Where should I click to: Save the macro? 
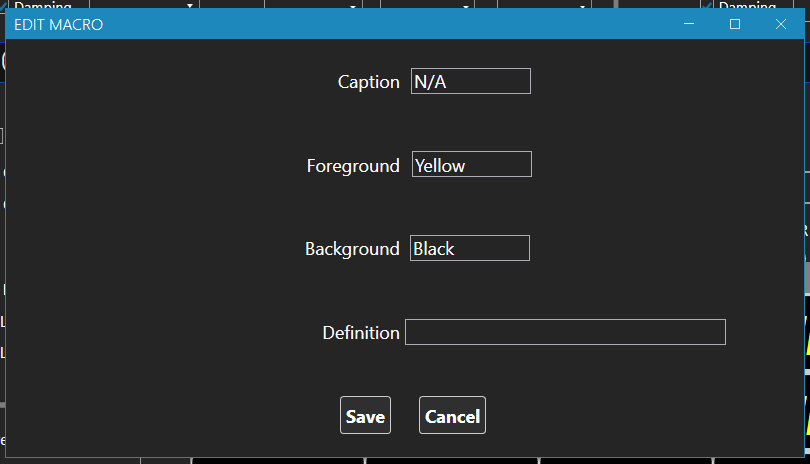pyautogui.click(x=365, y=415)
